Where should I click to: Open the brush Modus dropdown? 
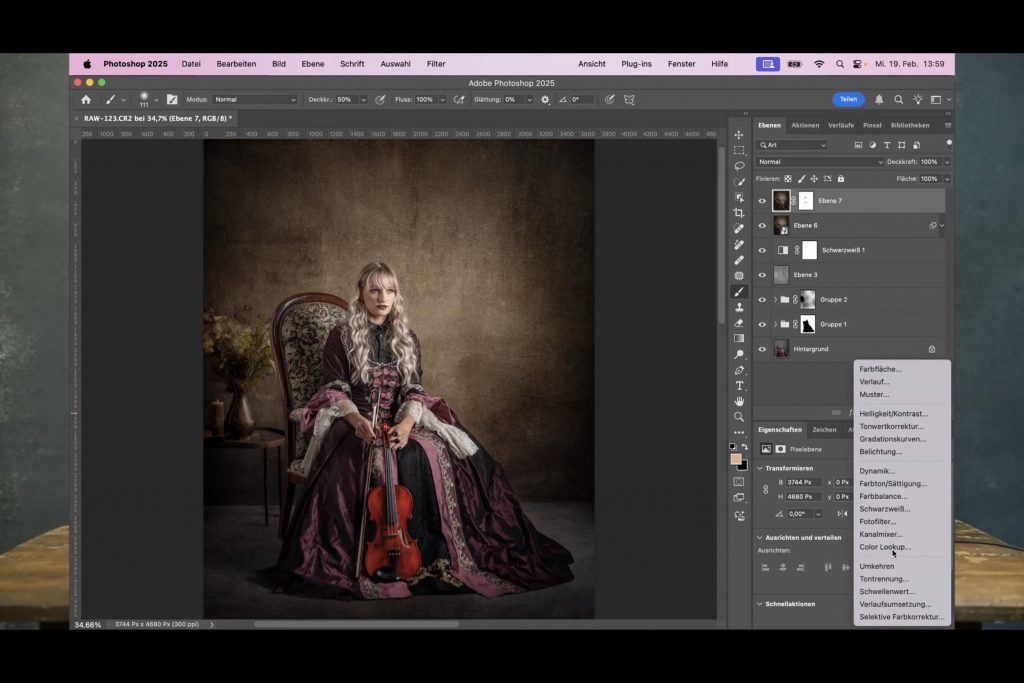255,100
